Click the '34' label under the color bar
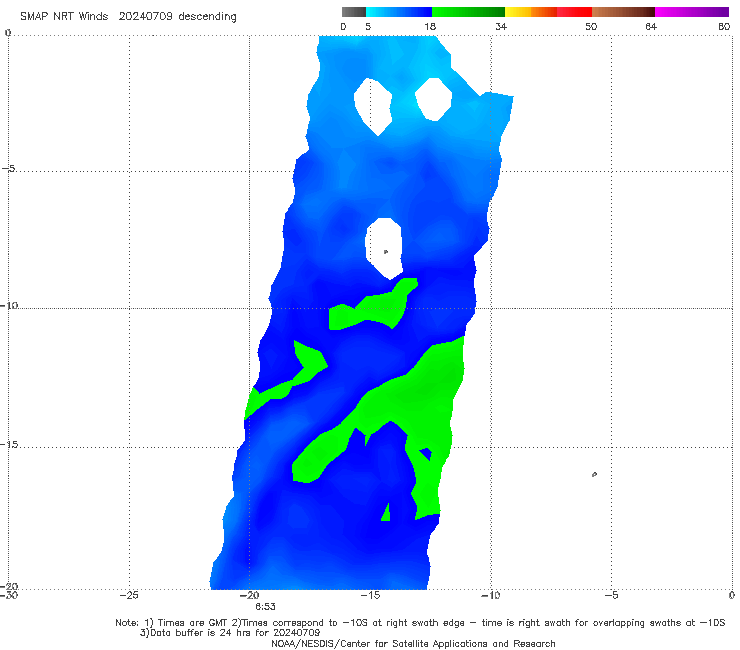The height and width of the screenshot is (650, 740). tap(501, 26)
